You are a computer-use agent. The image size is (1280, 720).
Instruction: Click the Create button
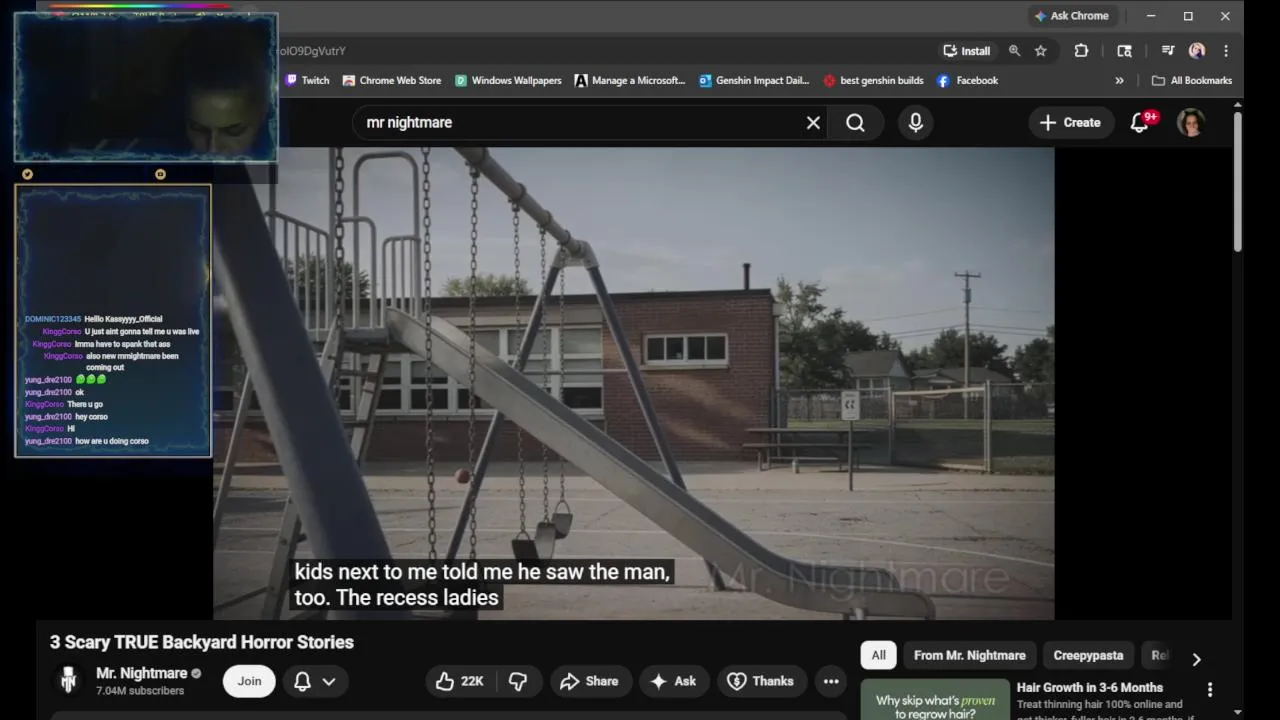1071,122
